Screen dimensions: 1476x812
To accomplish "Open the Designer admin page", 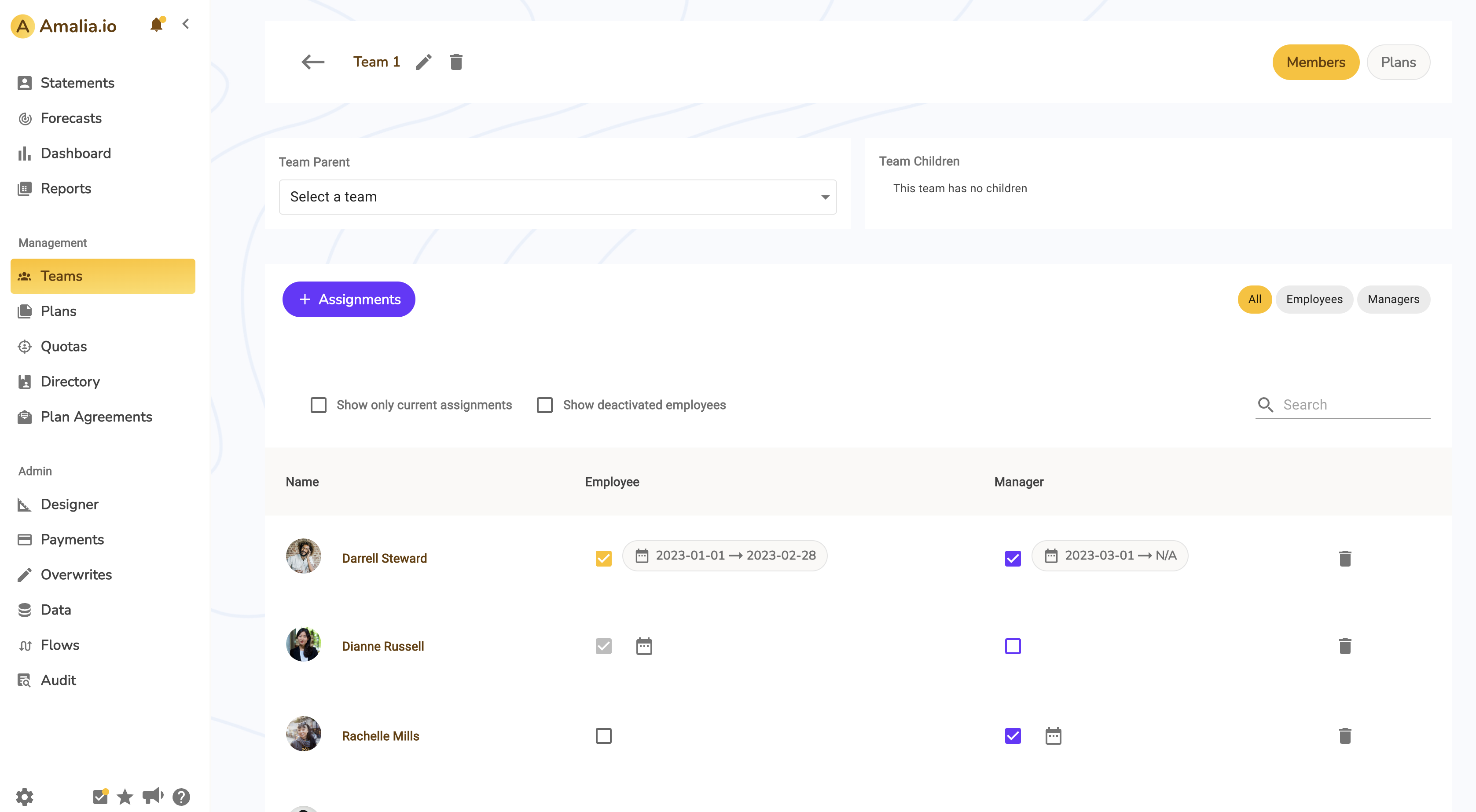I will (103, 504).
